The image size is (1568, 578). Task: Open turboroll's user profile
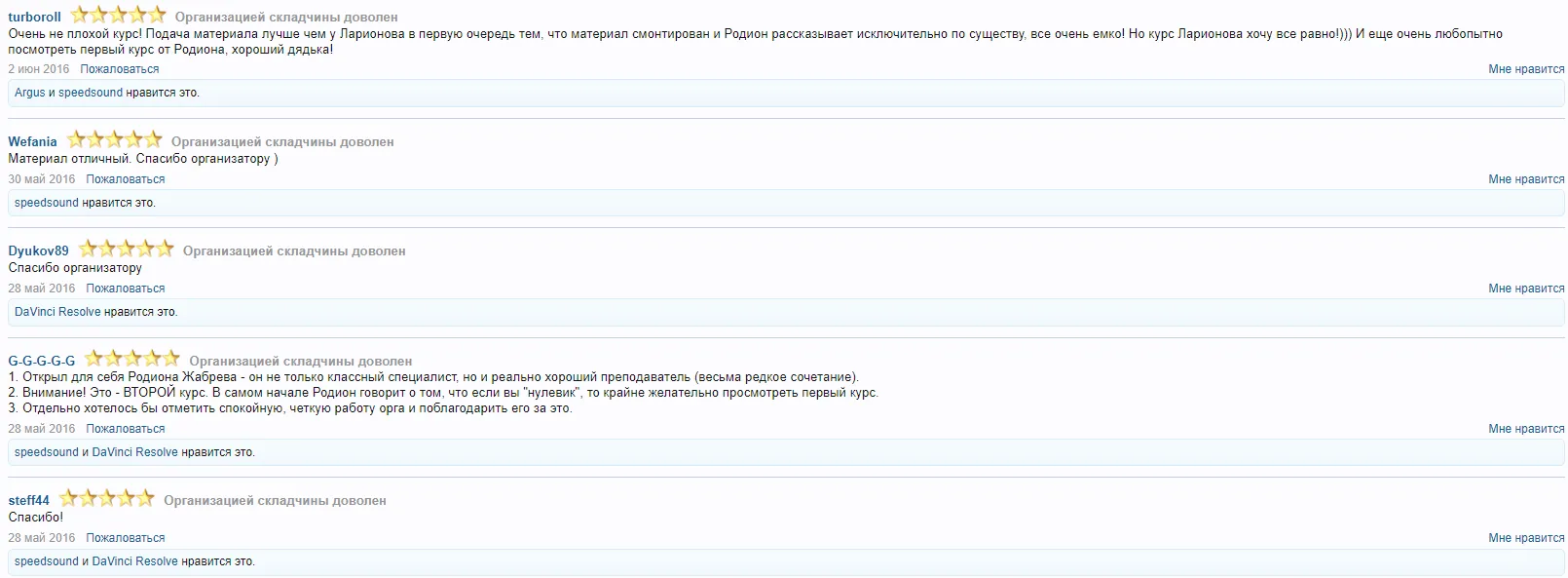(x=34, y=17)
